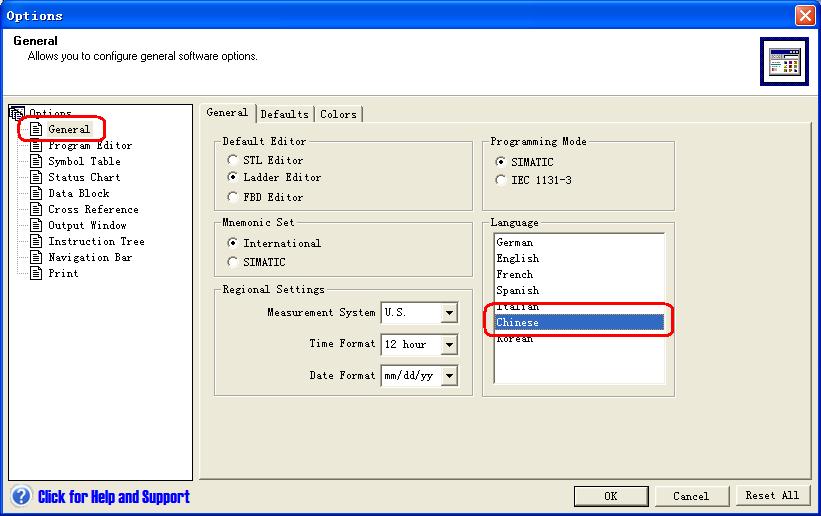Click the Symbol Table page icon
The width and height of the screenshot is (821, 516).
click(x=36, y=162)
